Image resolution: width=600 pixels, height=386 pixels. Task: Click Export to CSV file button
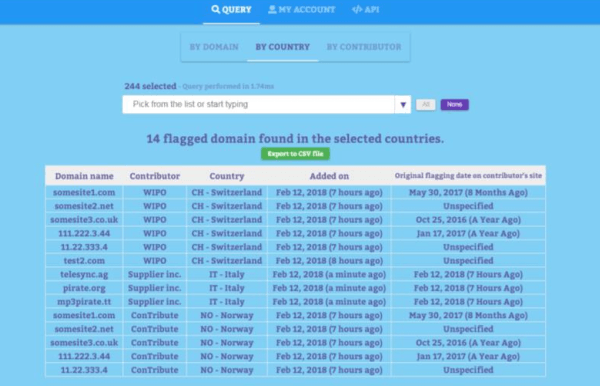[x=295, y=154]
